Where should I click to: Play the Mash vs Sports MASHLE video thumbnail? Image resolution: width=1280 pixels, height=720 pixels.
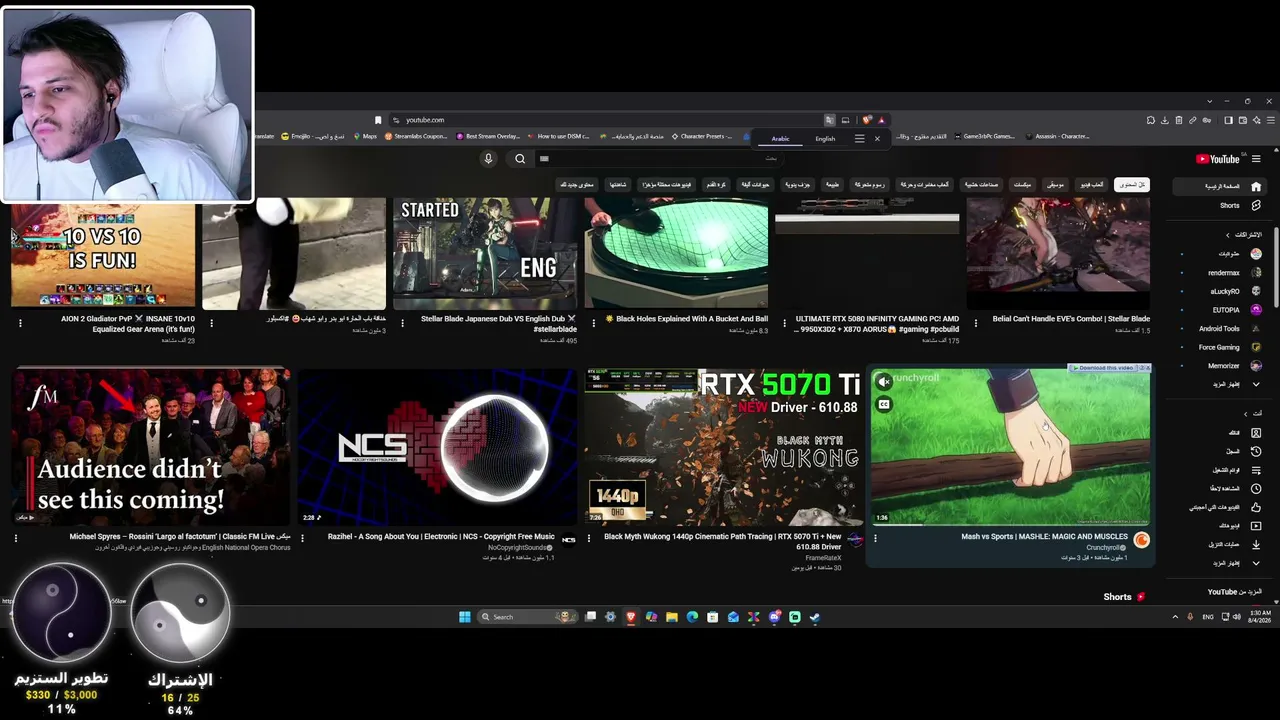coord(1010,447)
